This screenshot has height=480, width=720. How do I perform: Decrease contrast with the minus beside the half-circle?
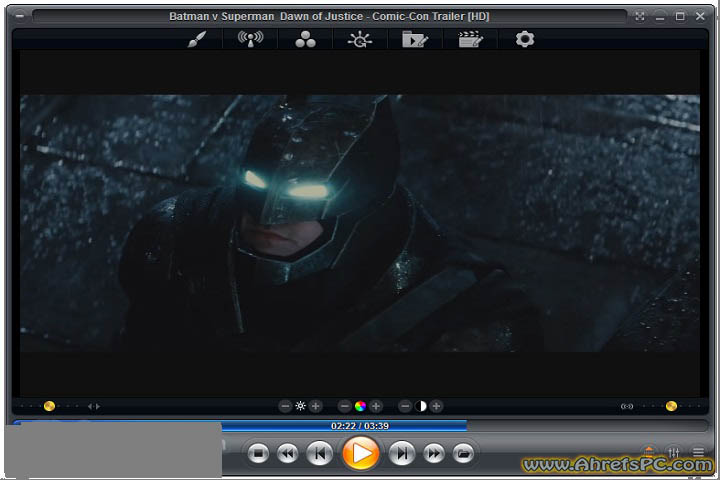pos(405,406)
